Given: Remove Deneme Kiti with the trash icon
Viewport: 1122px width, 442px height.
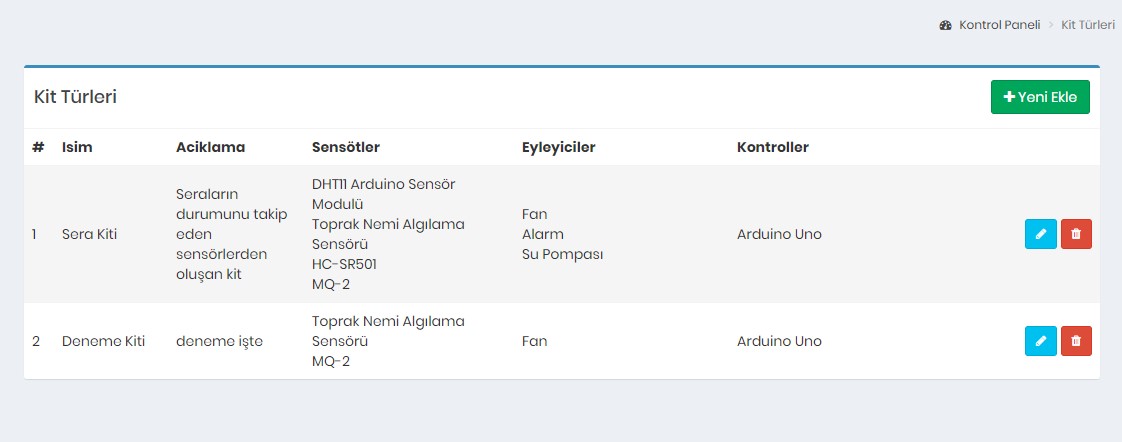Looking at the screenshot, I should [1076, 341].
